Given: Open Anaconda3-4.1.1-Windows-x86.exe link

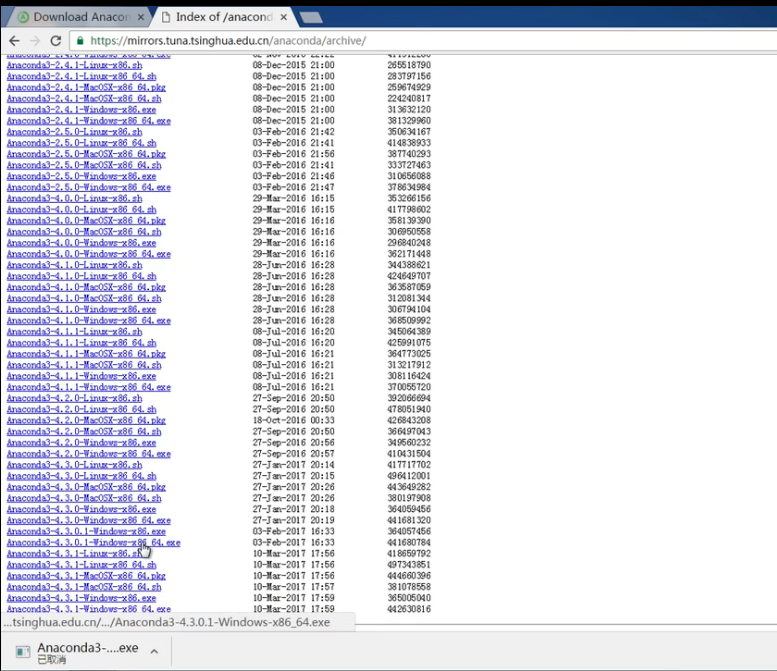Looking at the screenshot, I should coord(81,376).
